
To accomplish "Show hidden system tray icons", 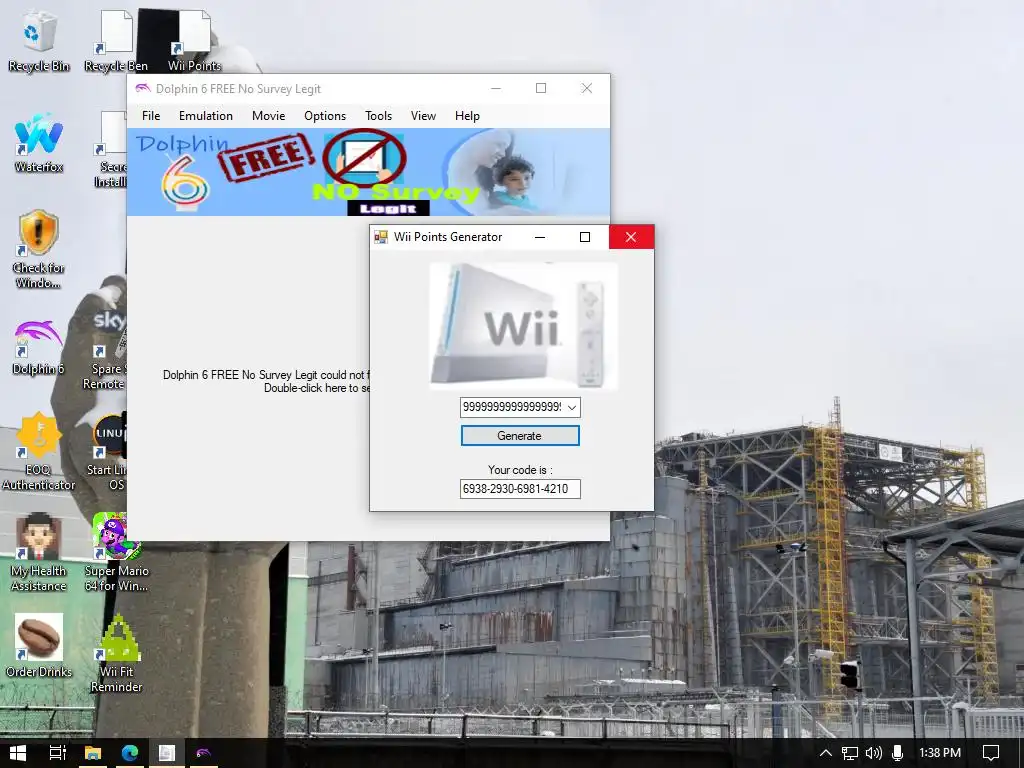I will pyautogui.click(x=825, y=753).
